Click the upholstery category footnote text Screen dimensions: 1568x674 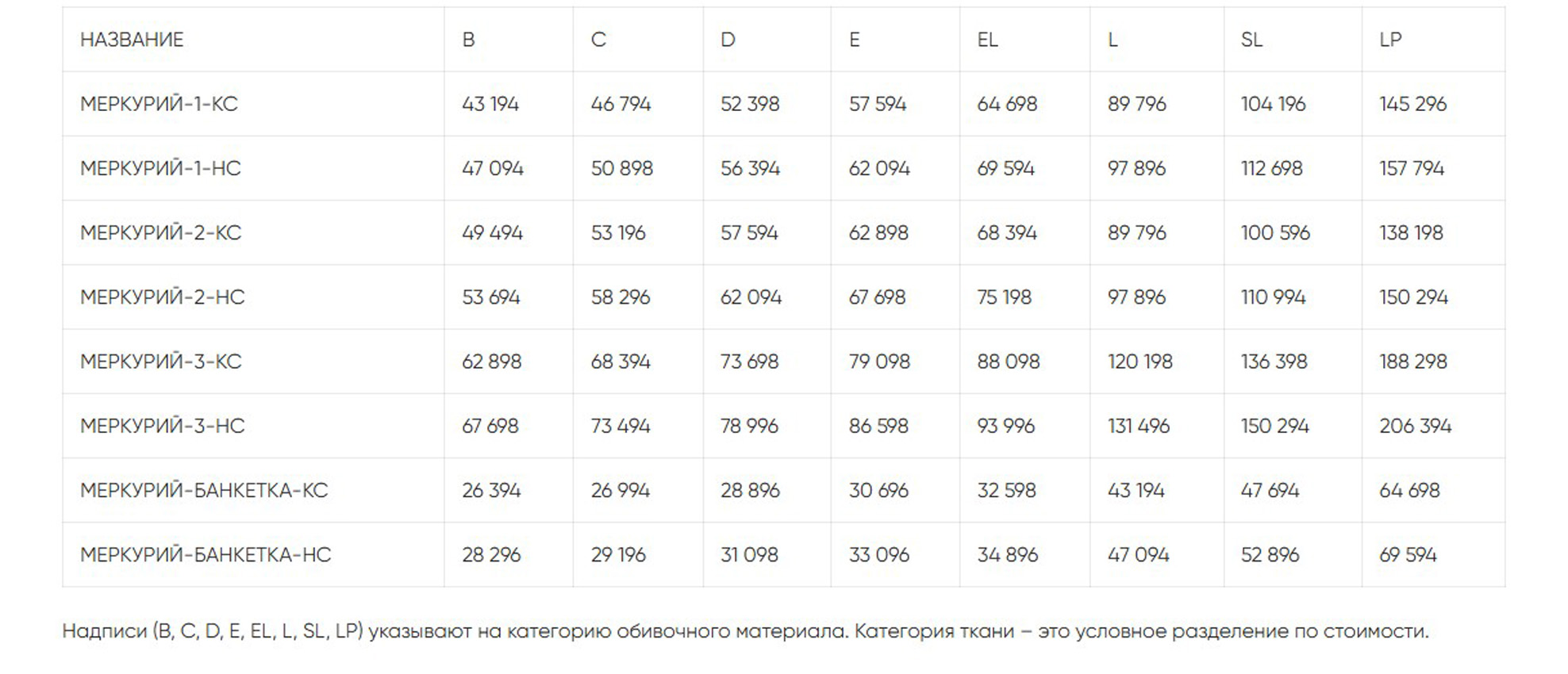click(744, 631)
